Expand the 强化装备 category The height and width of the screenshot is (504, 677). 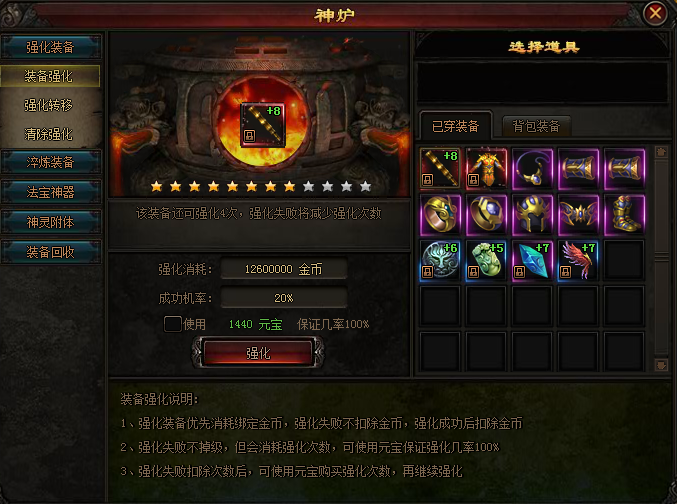(x=51, y=47)
